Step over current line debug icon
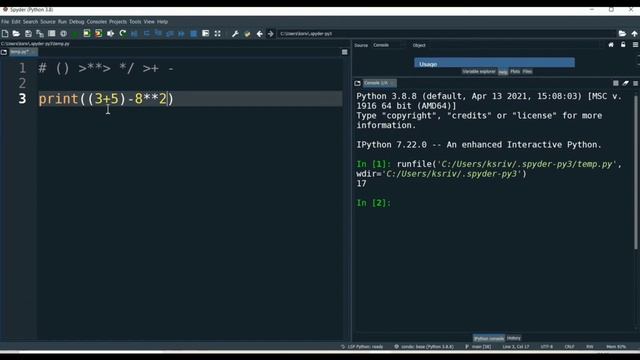The image size is (640, 360). pyautogui.click(x=146, y=34)
